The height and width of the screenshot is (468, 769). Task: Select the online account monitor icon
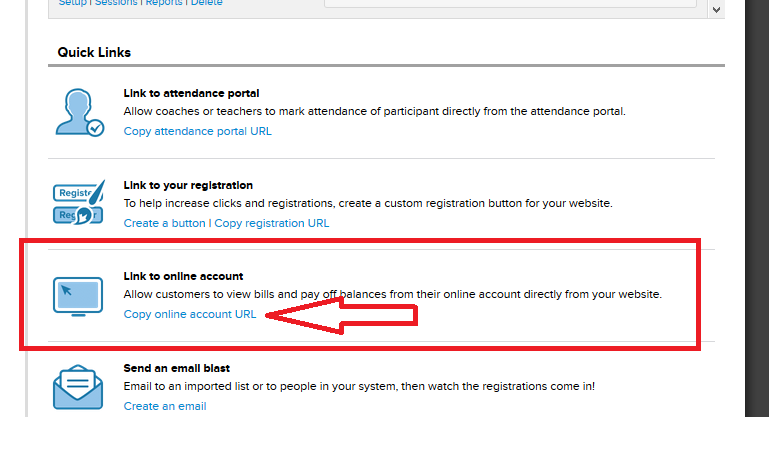[78, 296]
